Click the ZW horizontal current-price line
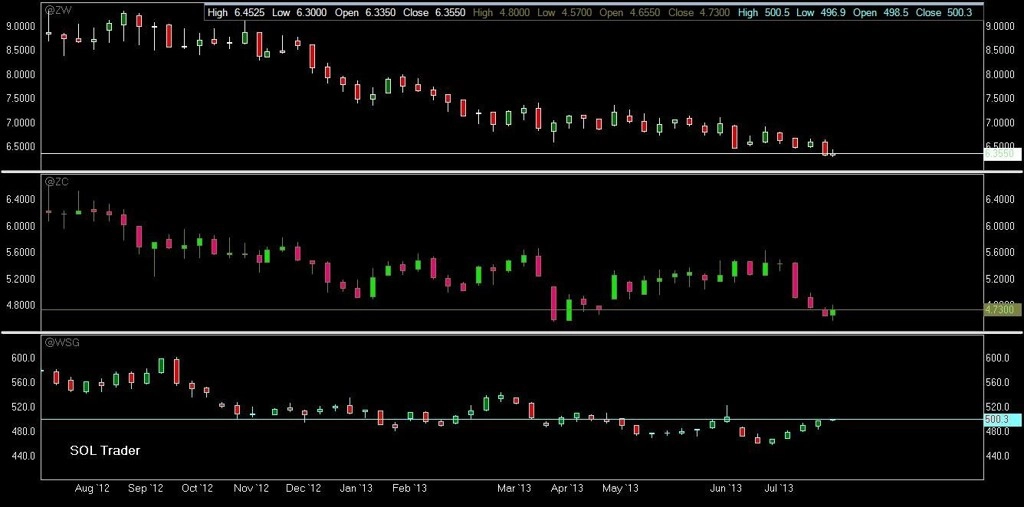 click(512, 154)
